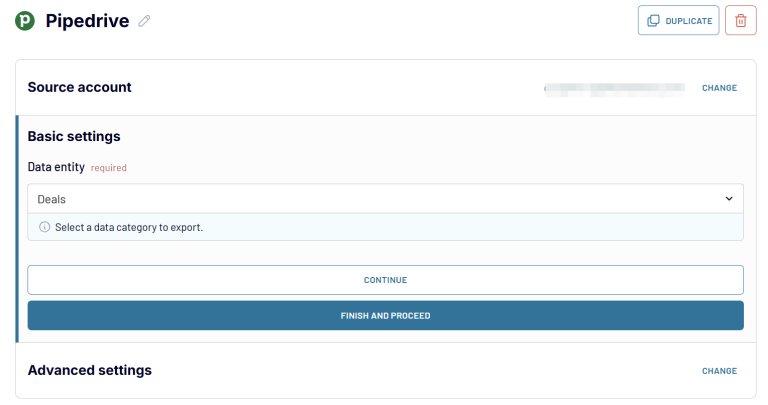Screen dimensions: 768x405
Task: Expand the dropdown chevron in Data entity
Action: click(729, 199)
